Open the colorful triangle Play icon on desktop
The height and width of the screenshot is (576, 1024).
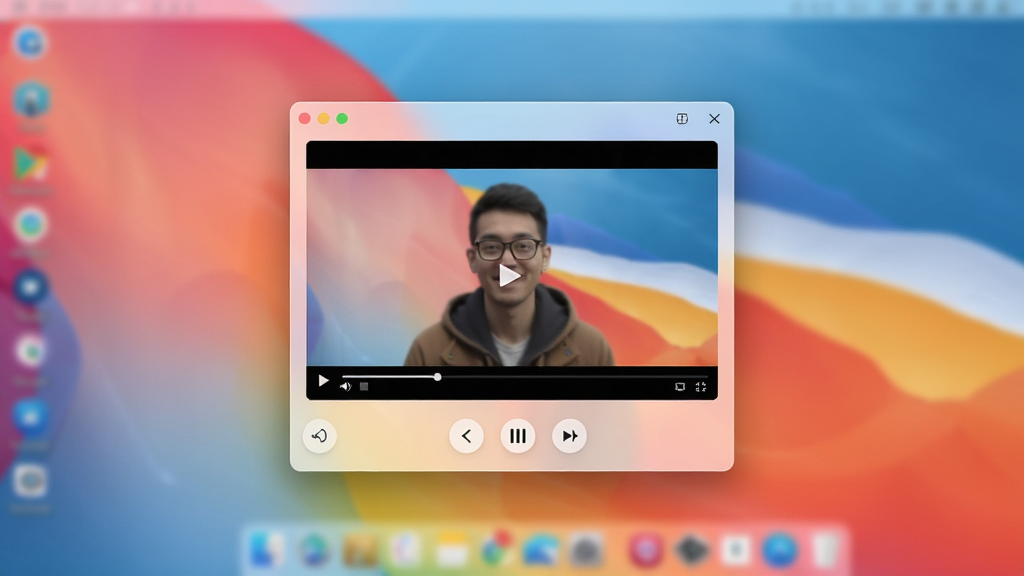(x=31, y=165)
